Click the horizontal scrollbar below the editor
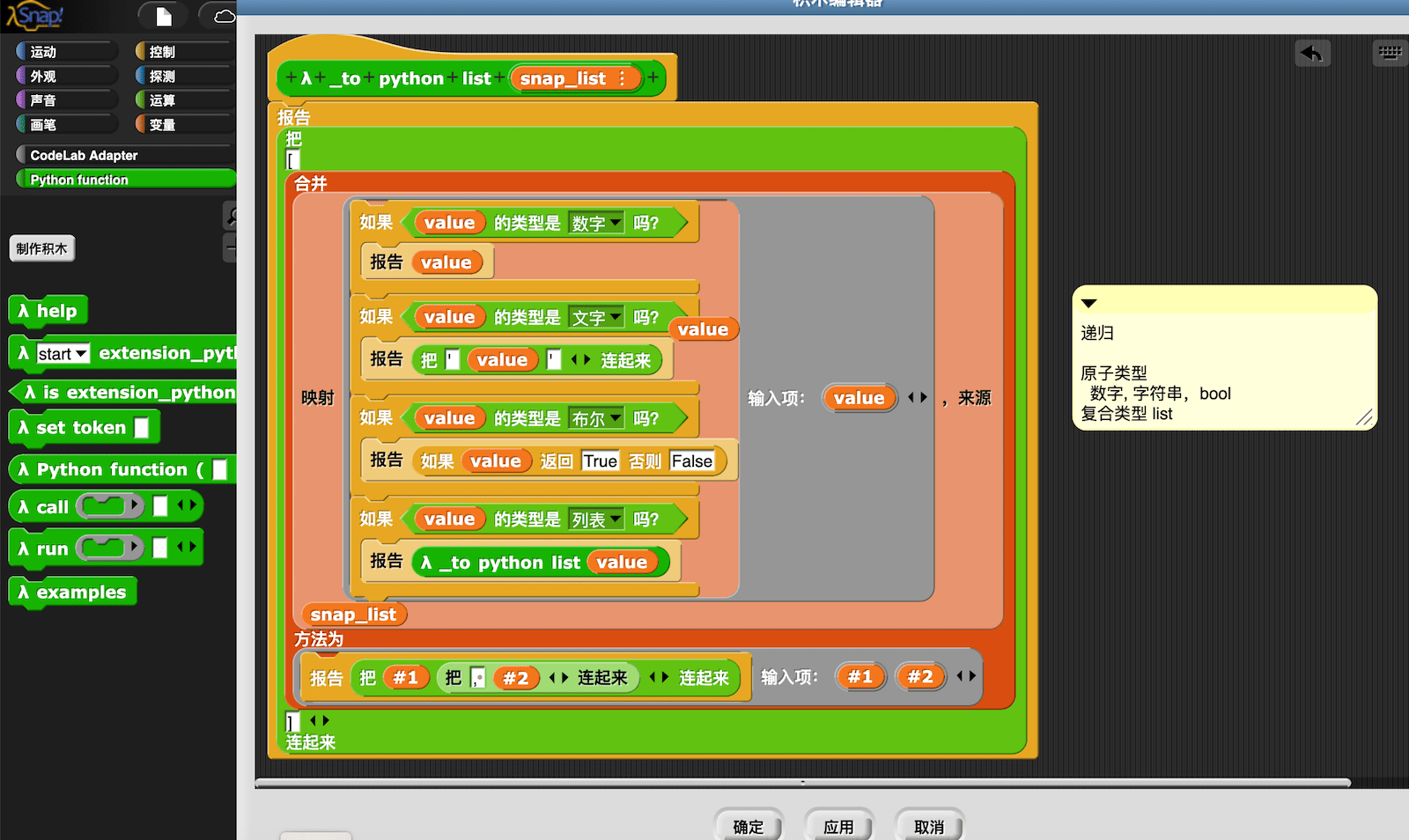This screenshot has height=840, width=1409. [x=804, y=780]
